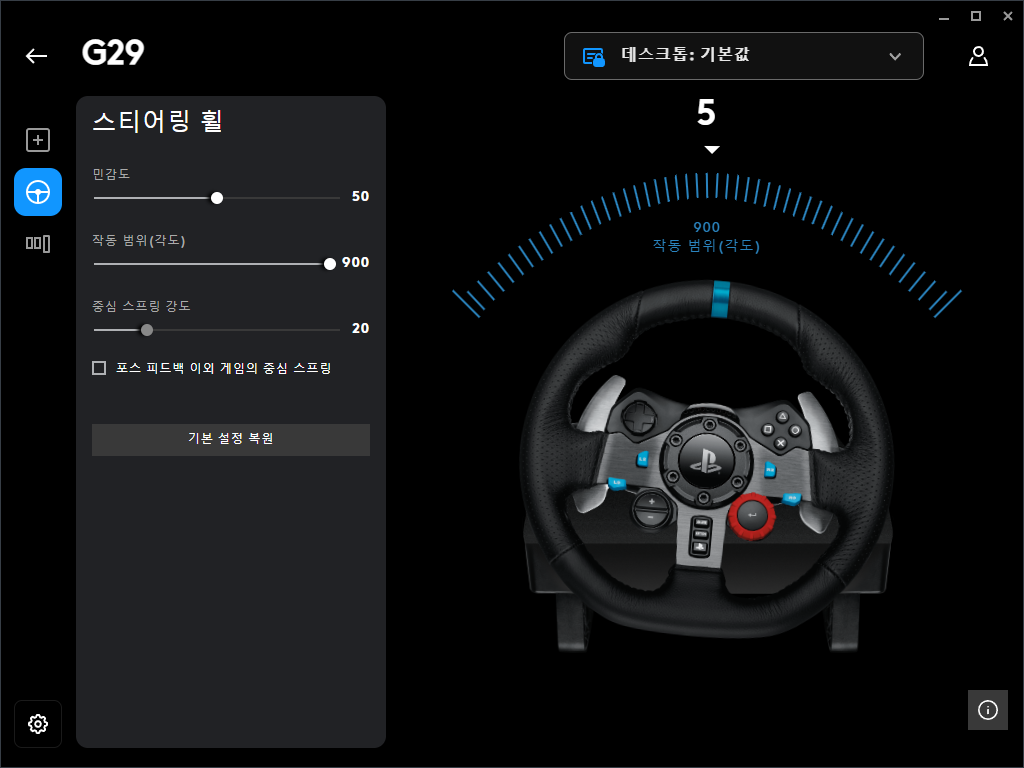The width and height of the screenshot is (1024, 768).
Task: Enable 포스 피드백 이외 게임의 중심 스프링 checkbox
Action: point(99,368)
